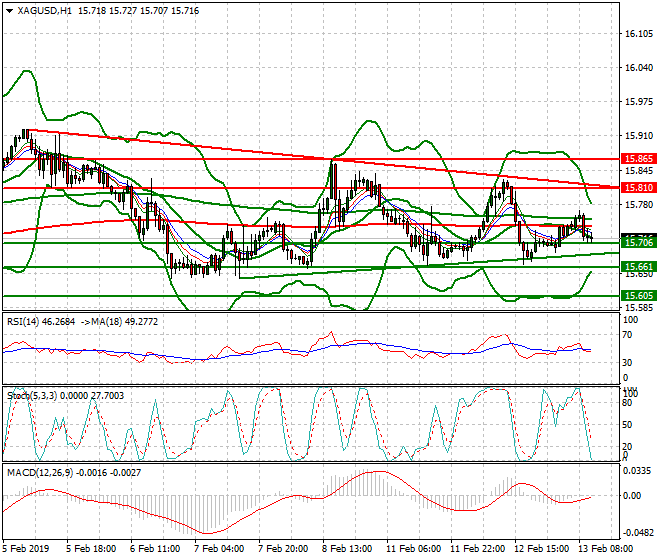This screenshot has height=560, width=660.
Task: Click the MACD 0.0335 axis value
Action: [636, 471]
